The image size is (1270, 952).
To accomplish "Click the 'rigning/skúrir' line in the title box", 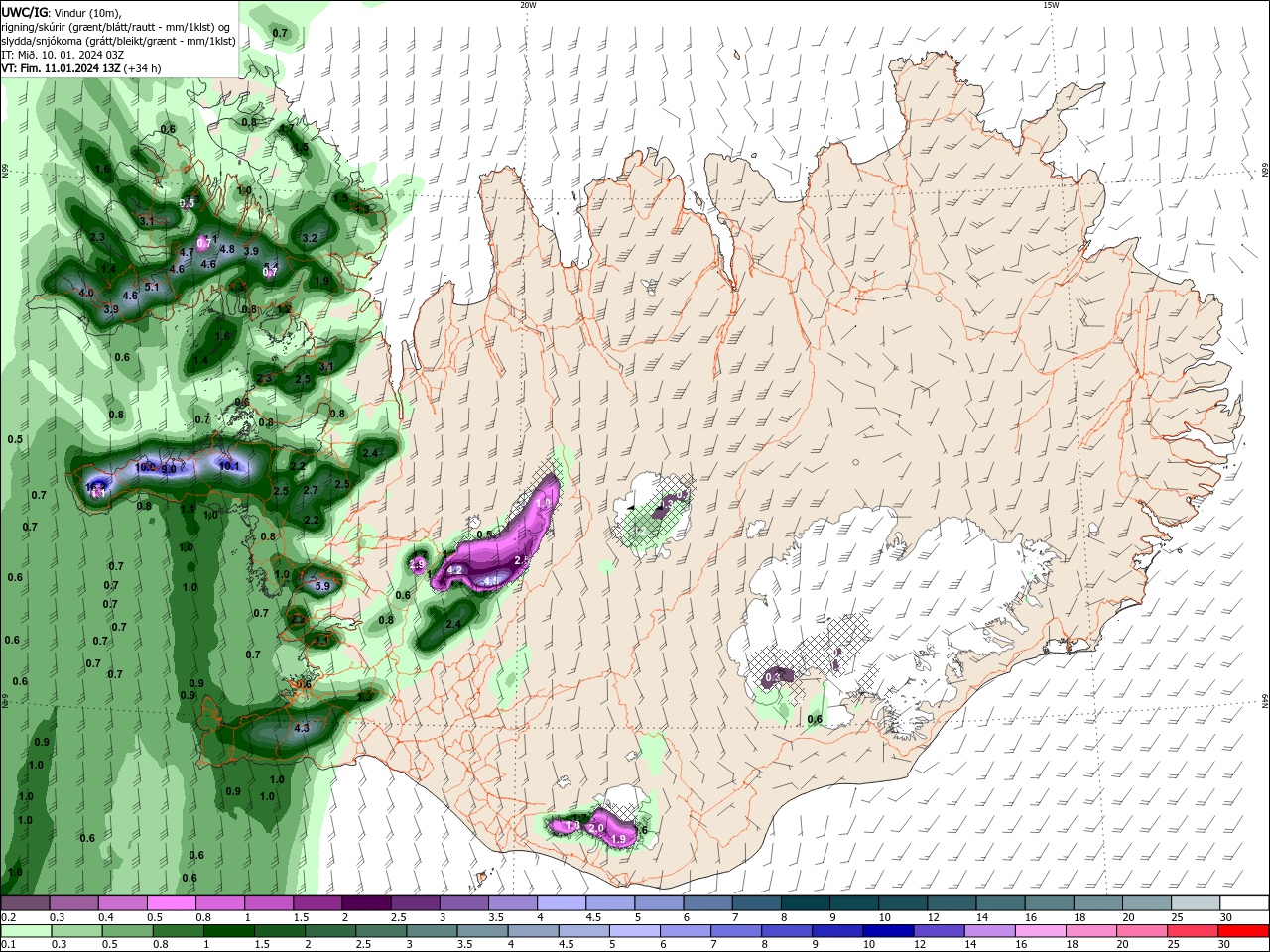I will pos(116,27).
